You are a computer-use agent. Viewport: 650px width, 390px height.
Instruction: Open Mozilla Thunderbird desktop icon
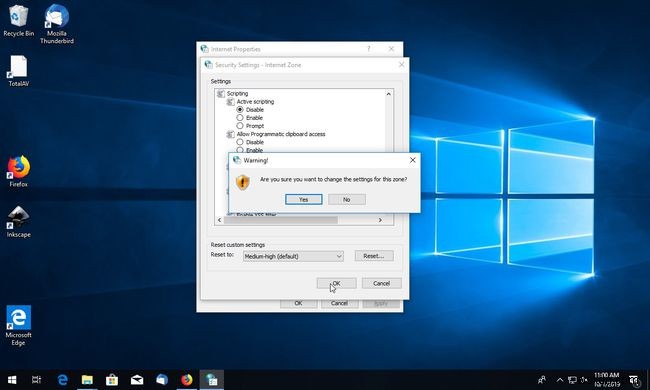[x=57, y=24]
